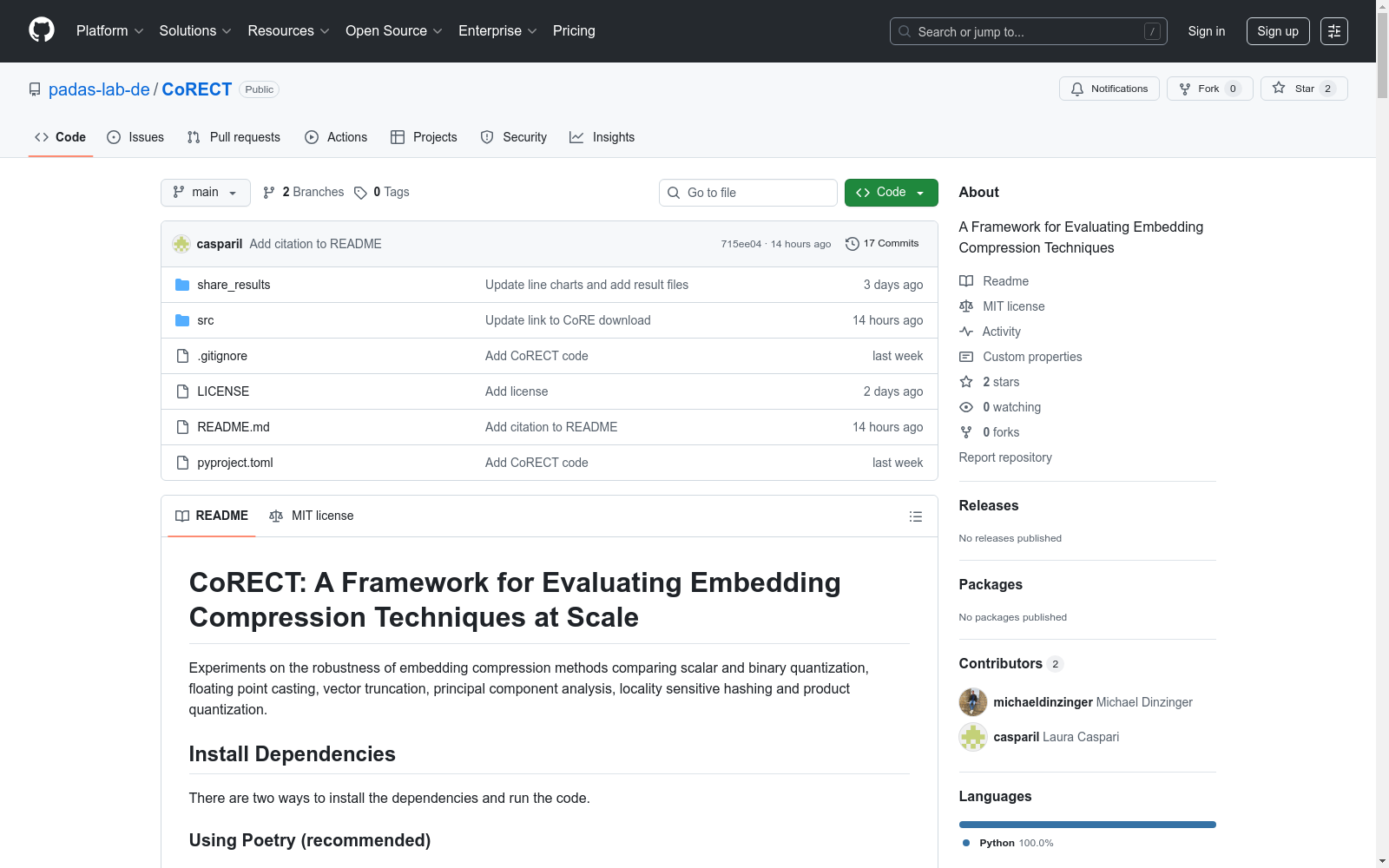View the 17 Commits history

(x=882, y=244)
